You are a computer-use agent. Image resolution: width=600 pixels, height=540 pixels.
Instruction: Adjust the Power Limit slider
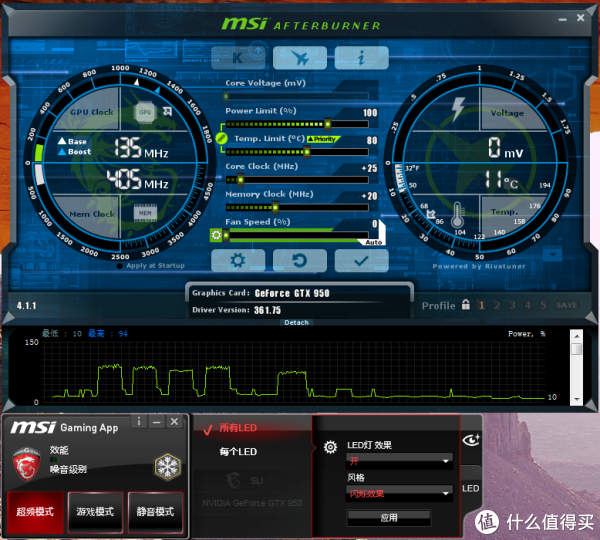[x=297, y=124]
